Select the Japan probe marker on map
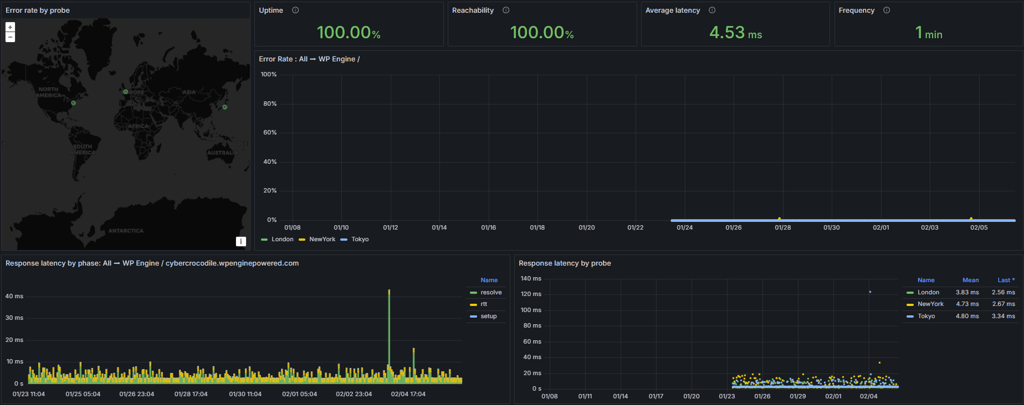Image resolution: width=1024 pixels, height=405 pixels. [x=225, y=107]
